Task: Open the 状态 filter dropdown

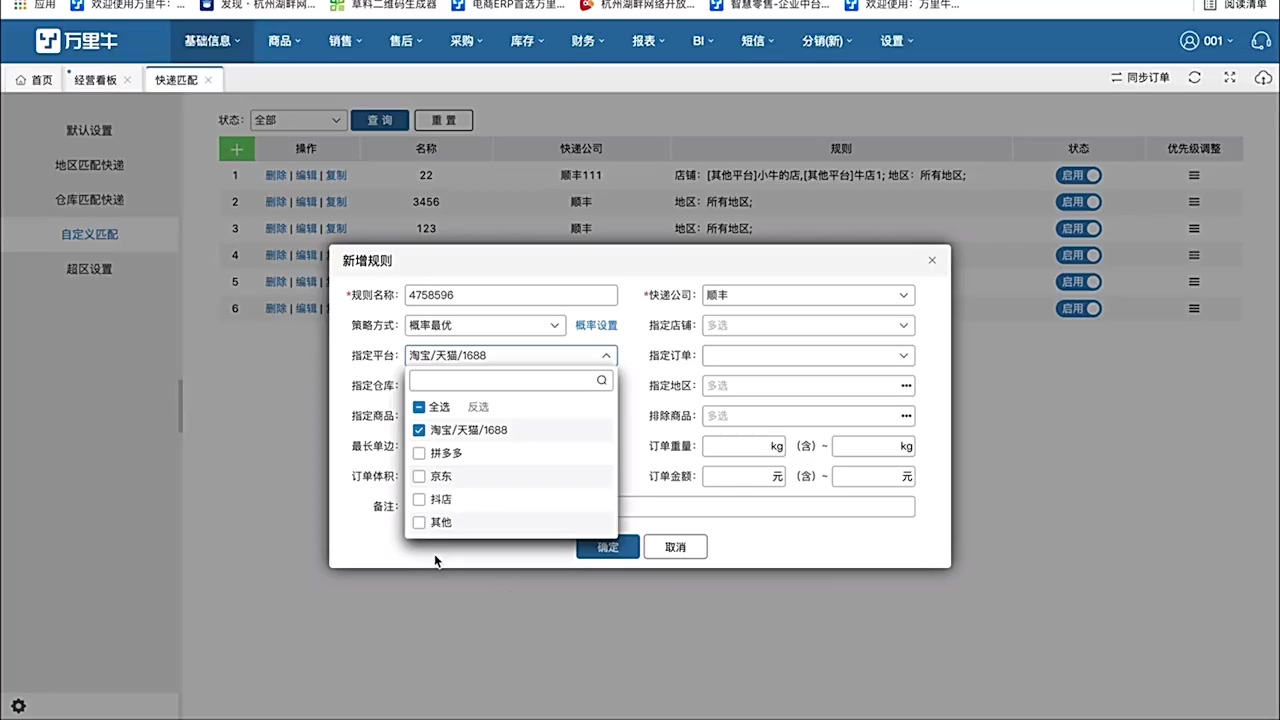Action: pyautogui.click(x=298, y=120)
